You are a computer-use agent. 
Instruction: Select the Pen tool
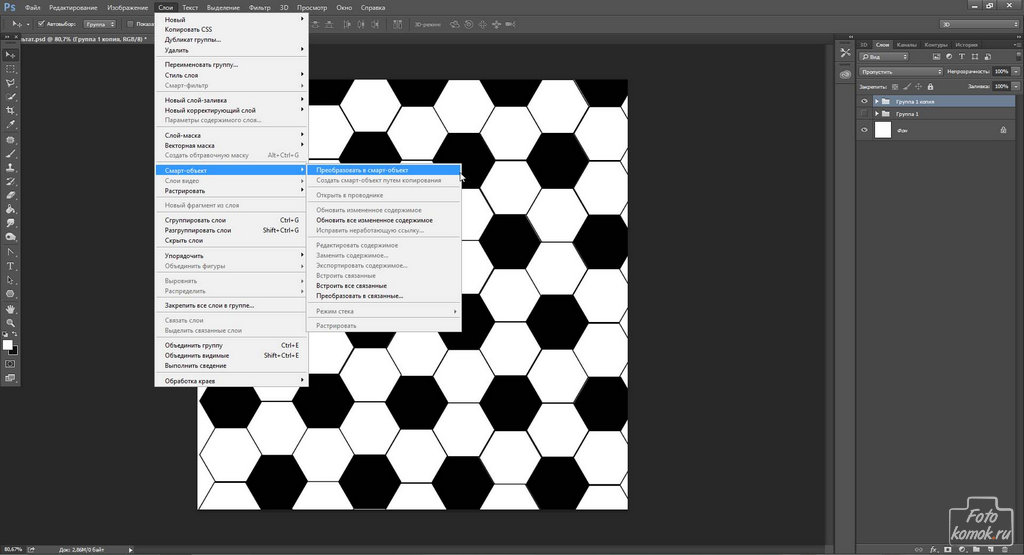(10, 251)
